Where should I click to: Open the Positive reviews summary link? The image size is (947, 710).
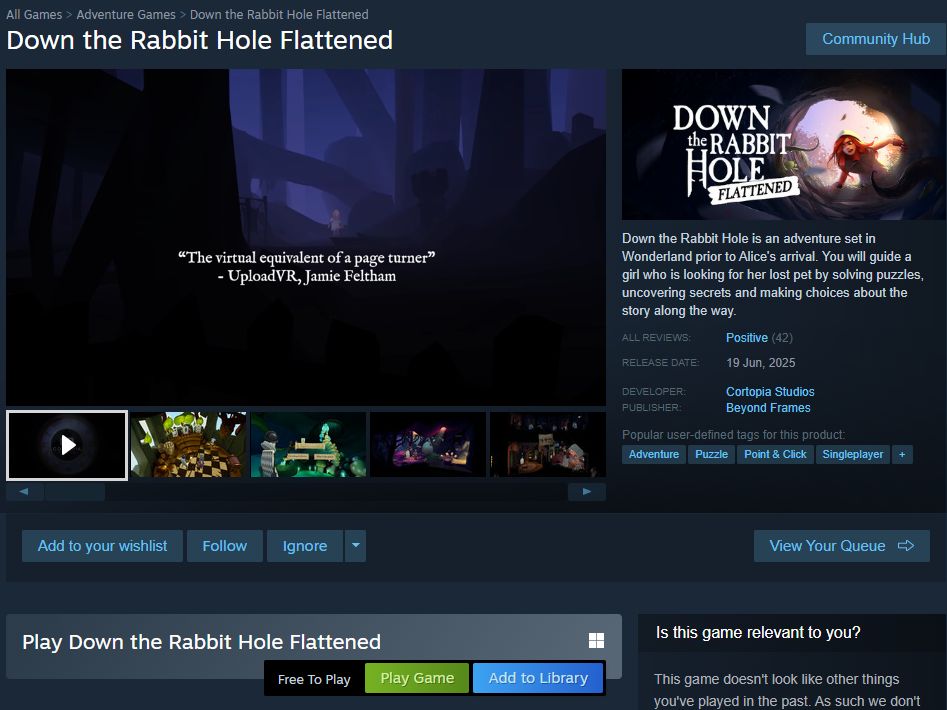click(x=746, y=337)
